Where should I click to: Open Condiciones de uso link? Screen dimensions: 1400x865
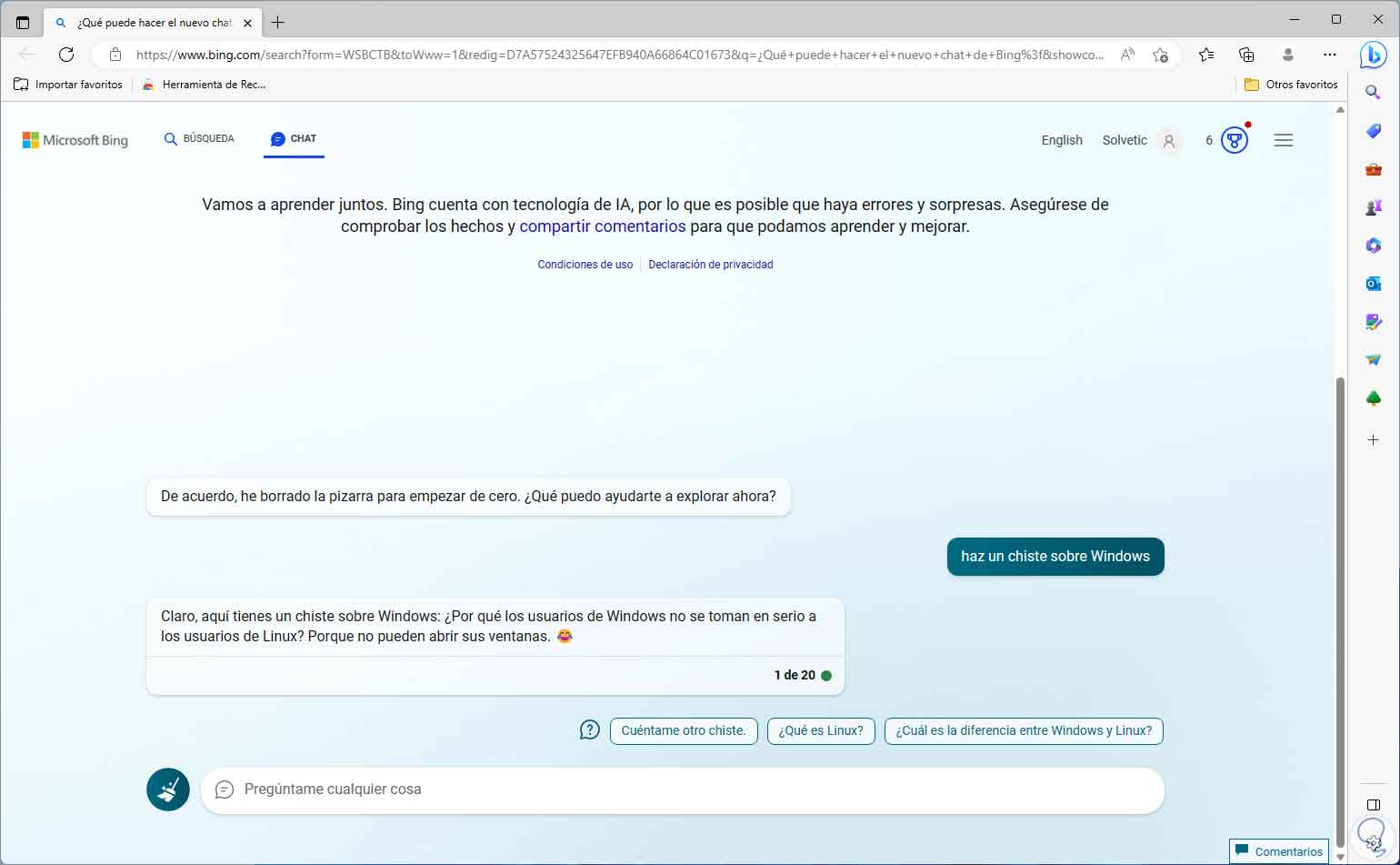pos(585,265)
